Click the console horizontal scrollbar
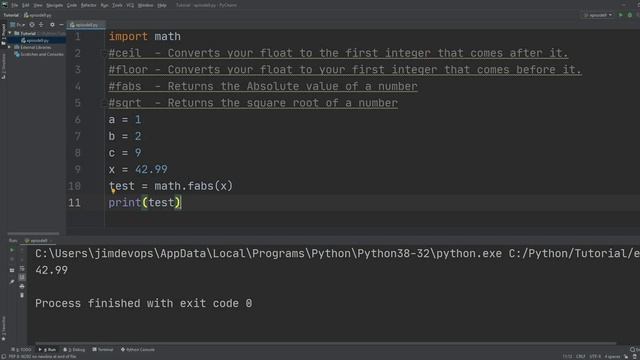 pos(325,343)
